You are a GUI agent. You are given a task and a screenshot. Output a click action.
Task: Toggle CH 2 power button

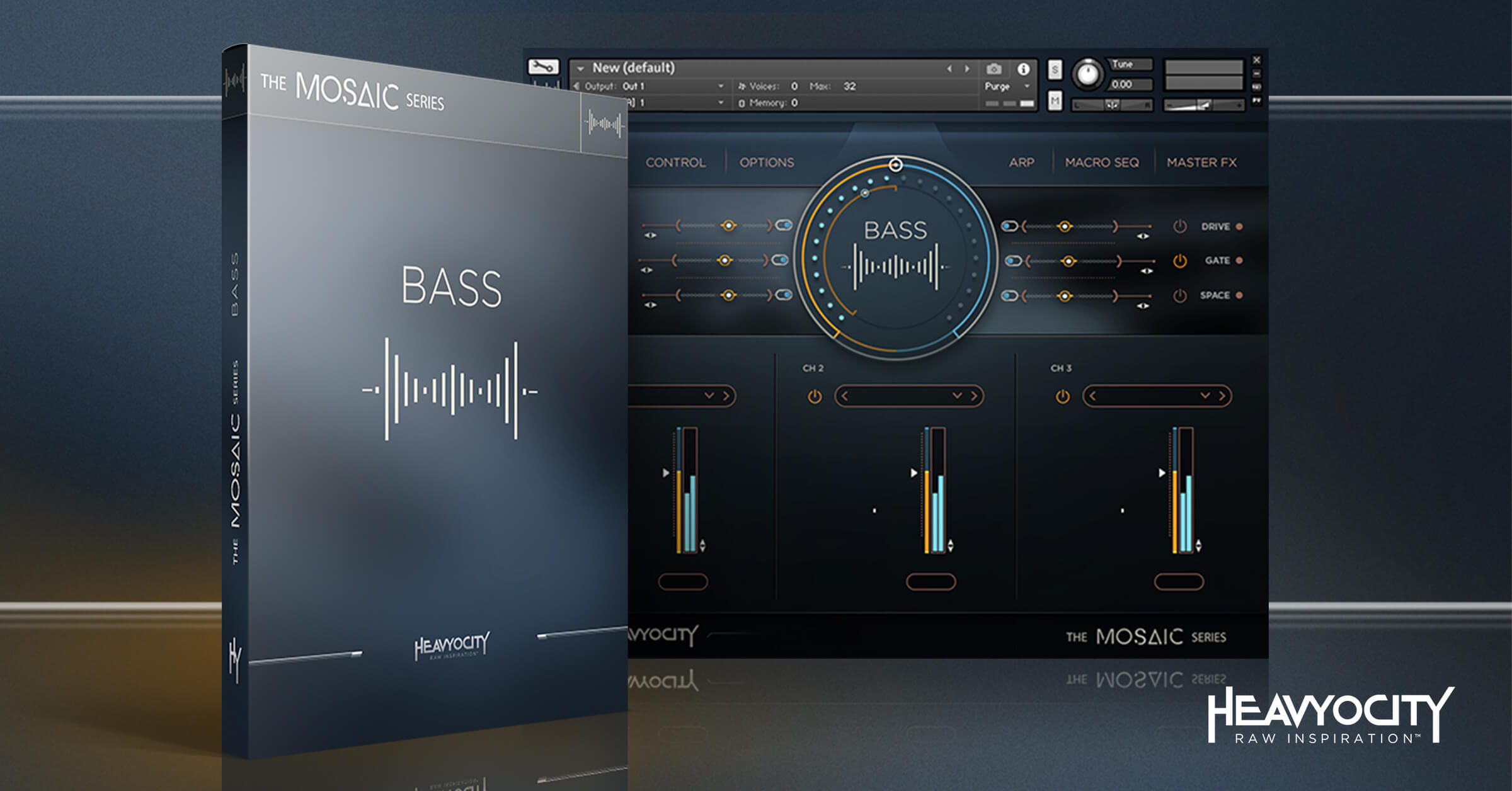point(815,396)
